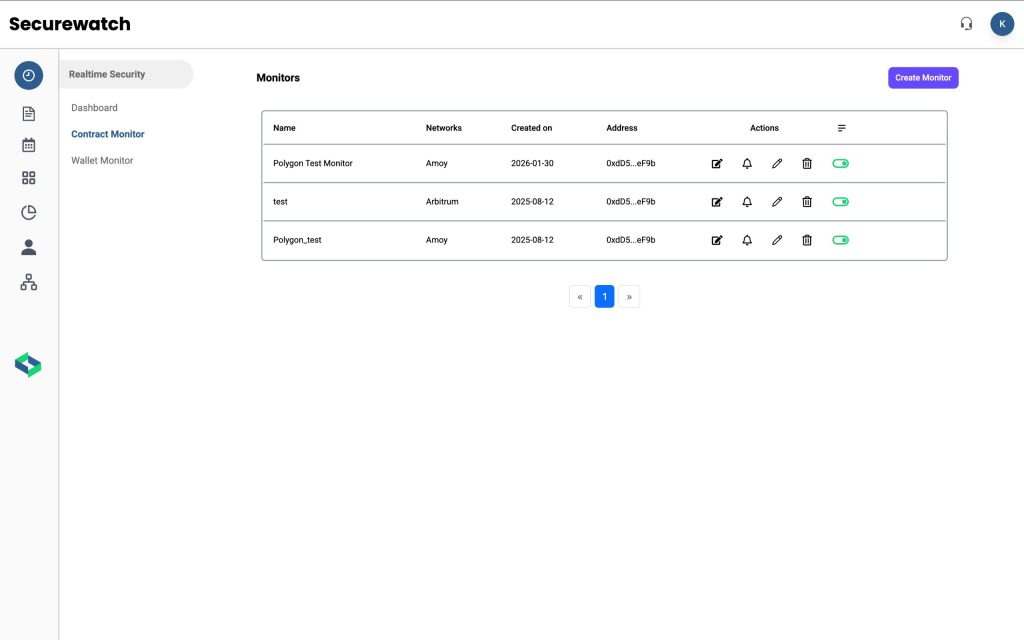Click the headset support icon

(x=966, y=24)
